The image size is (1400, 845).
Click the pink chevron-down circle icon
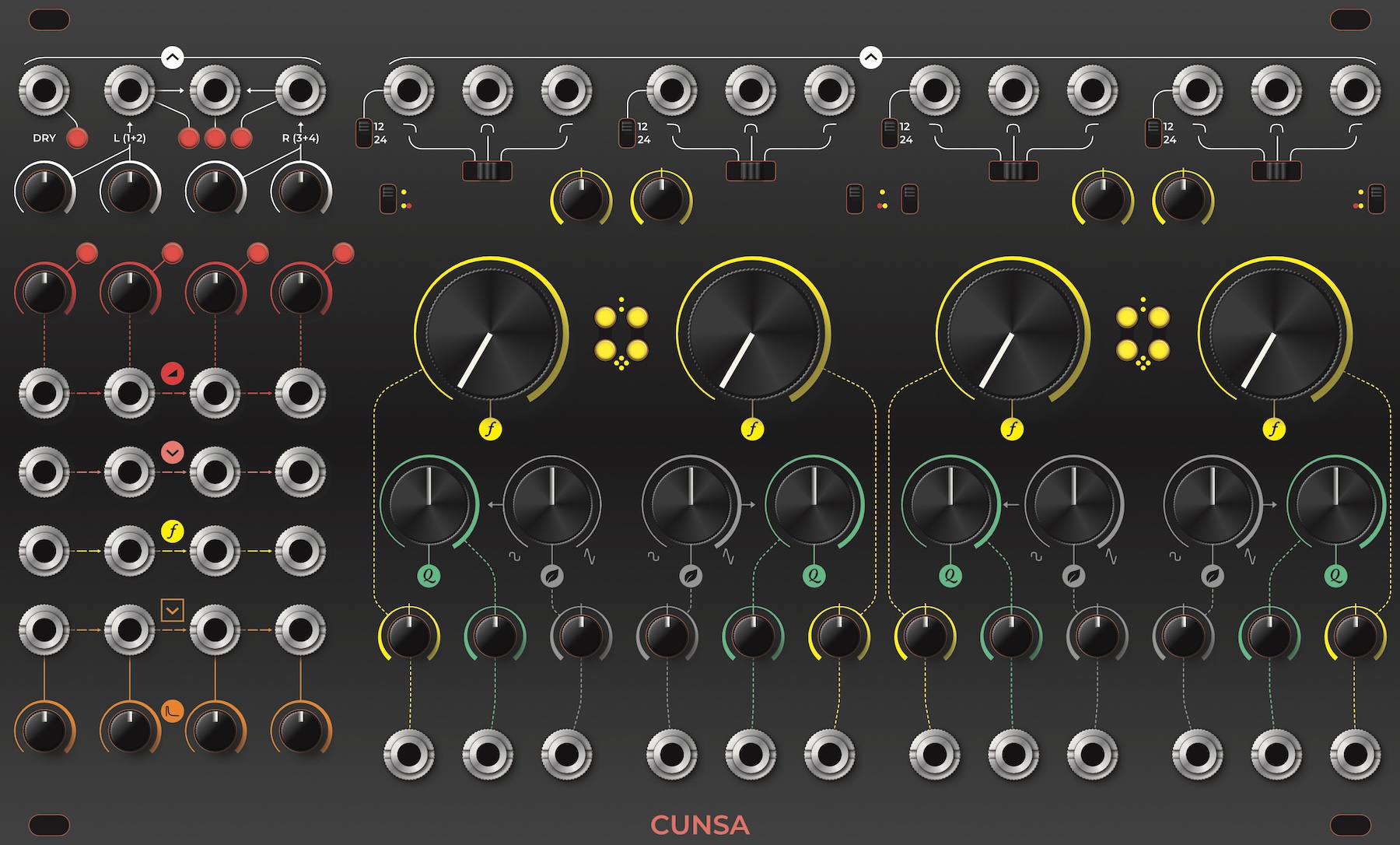coord(173,452)
